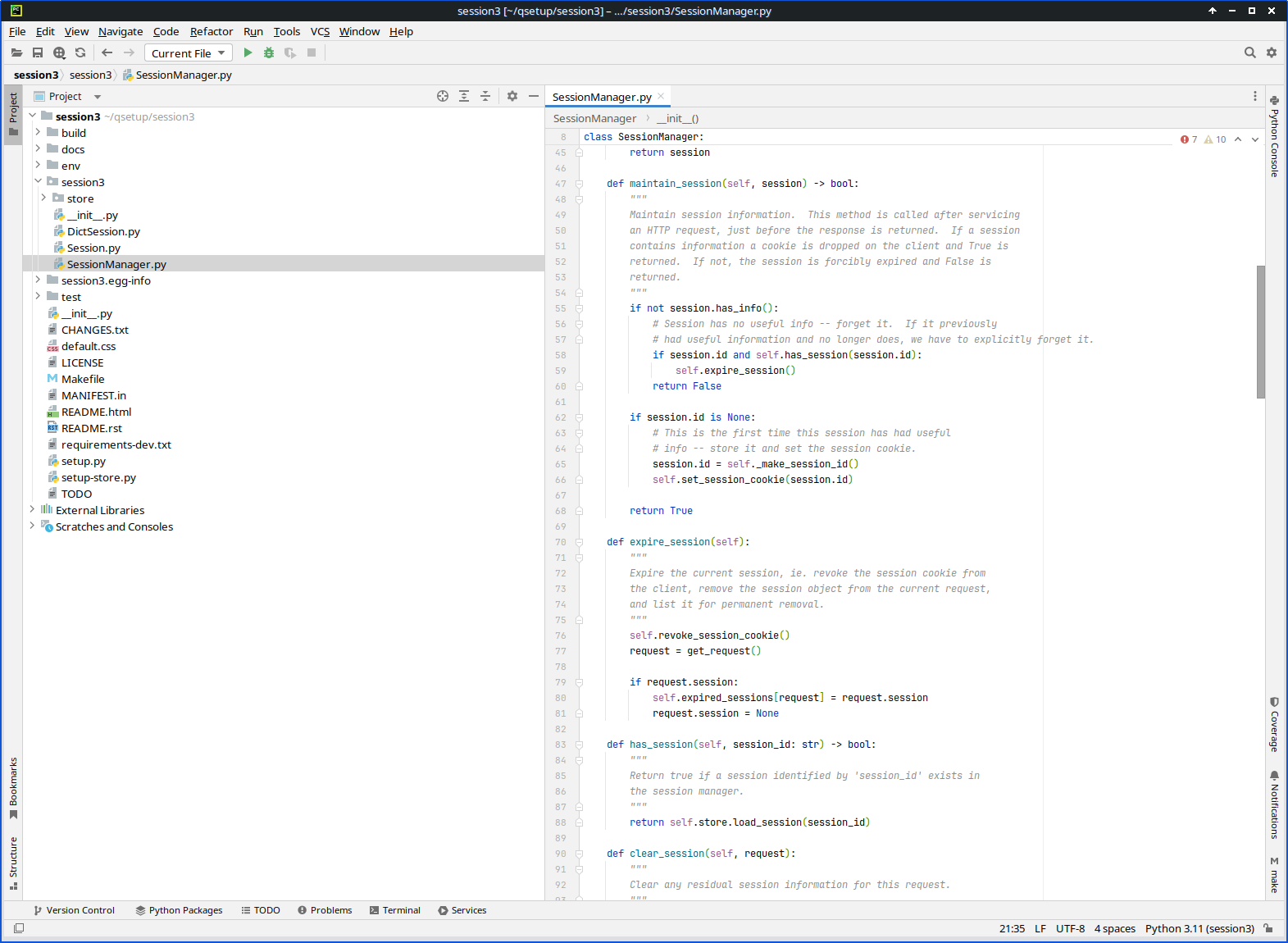
Task: Toggle the Structure tool window
Action: [13, 863]
